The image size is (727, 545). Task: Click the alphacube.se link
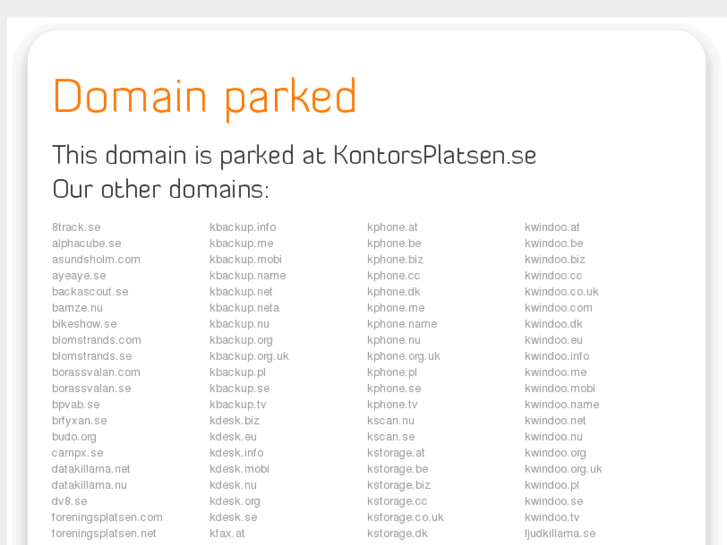point(86,243)
